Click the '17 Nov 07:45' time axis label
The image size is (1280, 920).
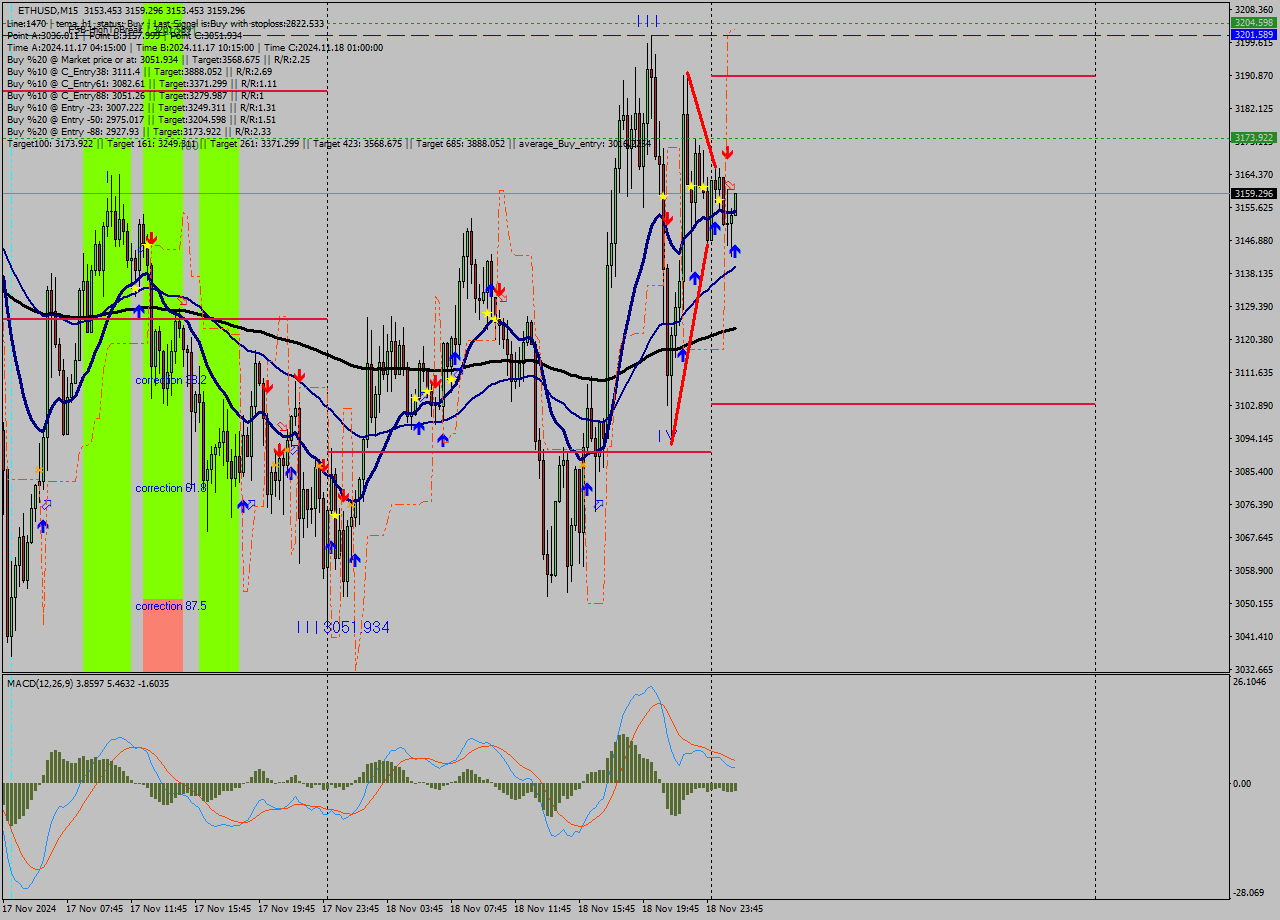(x=95, y=909)
